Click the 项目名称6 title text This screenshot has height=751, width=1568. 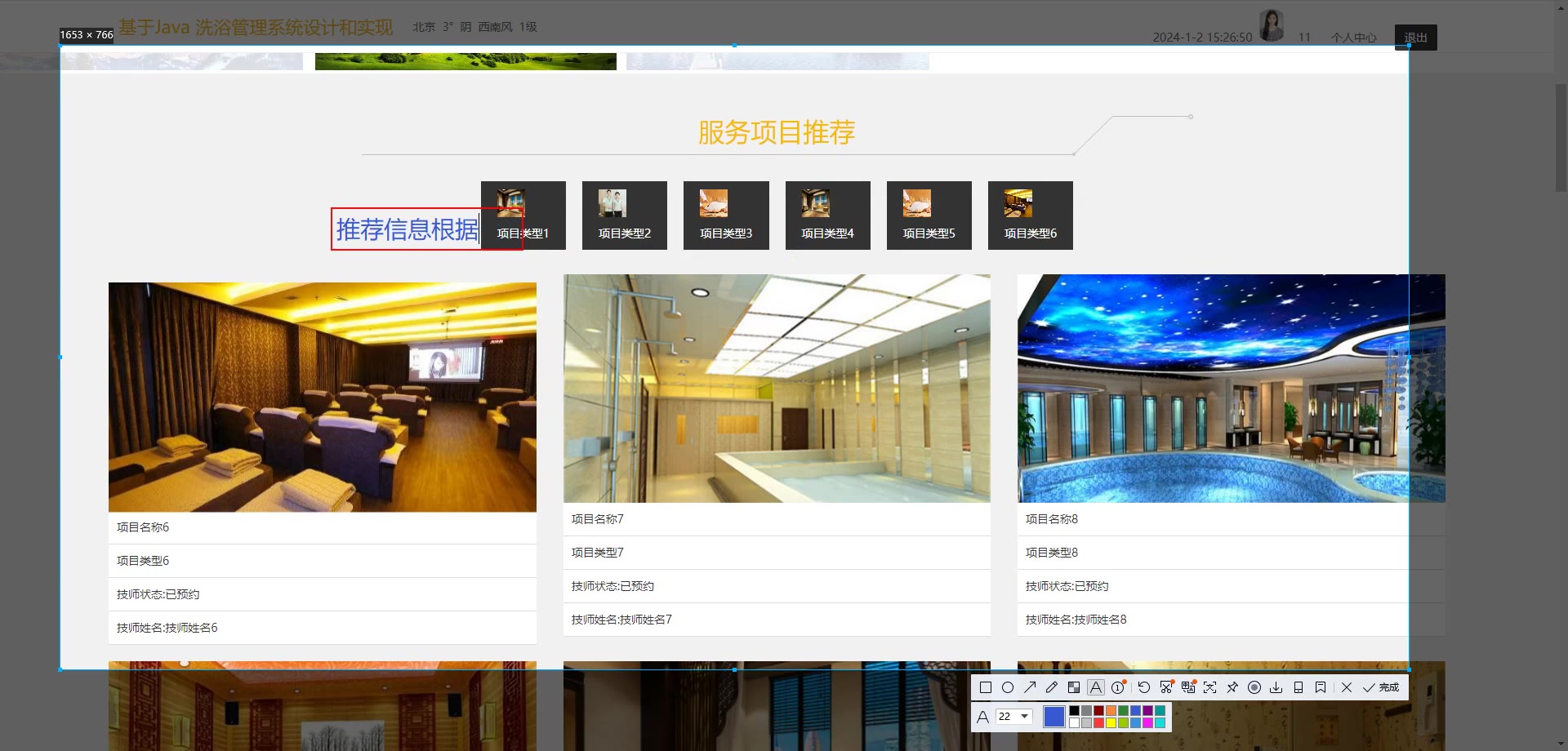[x=143, y=527]
